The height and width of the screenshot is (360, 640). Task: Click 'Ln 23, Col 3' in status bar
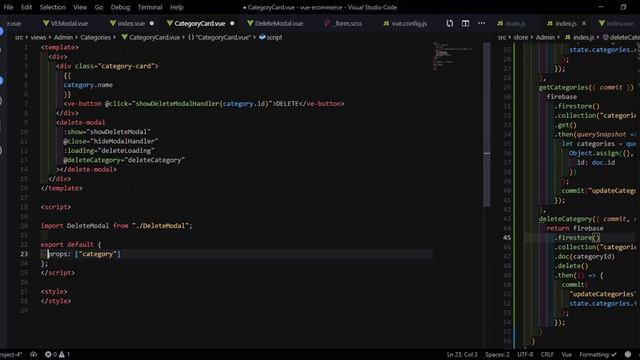tap(462, 354)
